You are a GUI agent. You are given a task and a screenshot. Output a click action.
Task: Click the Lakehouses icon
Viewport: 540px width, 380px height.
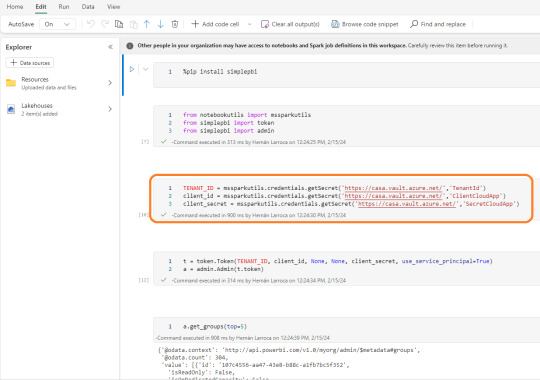pos(11,109)
